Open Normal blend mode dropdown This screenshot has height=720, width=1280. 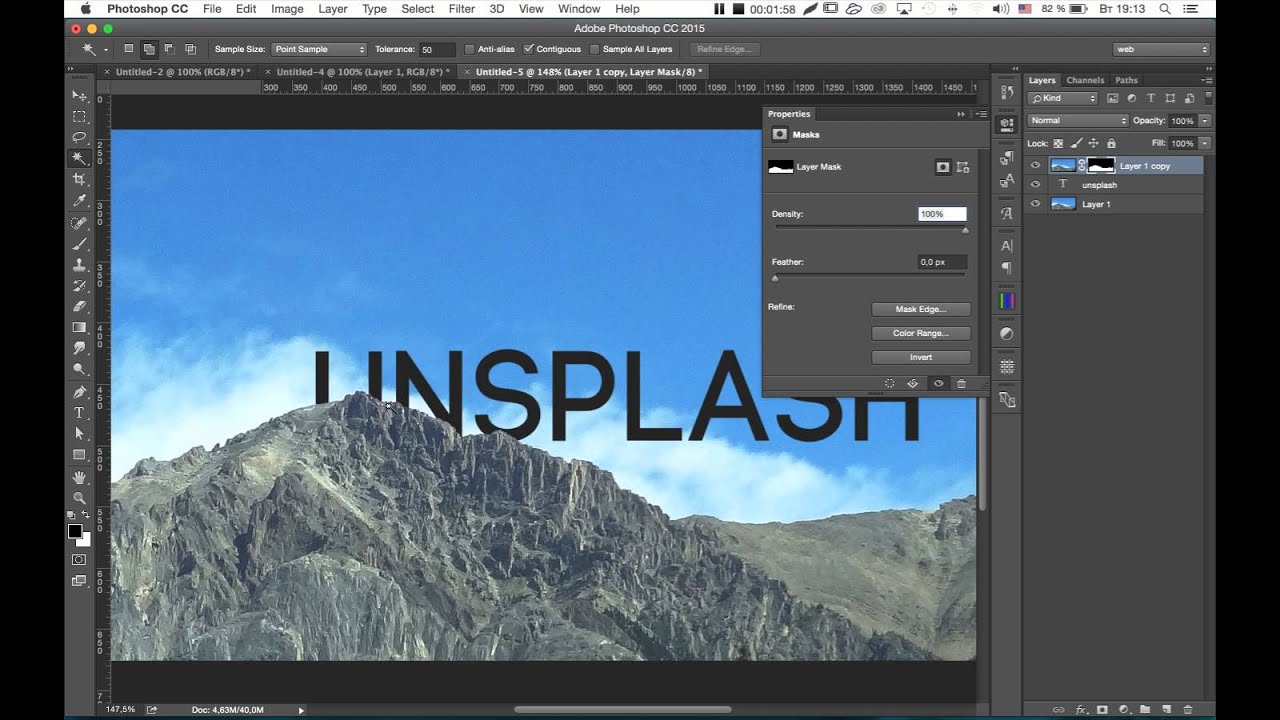click(1078, 121)
